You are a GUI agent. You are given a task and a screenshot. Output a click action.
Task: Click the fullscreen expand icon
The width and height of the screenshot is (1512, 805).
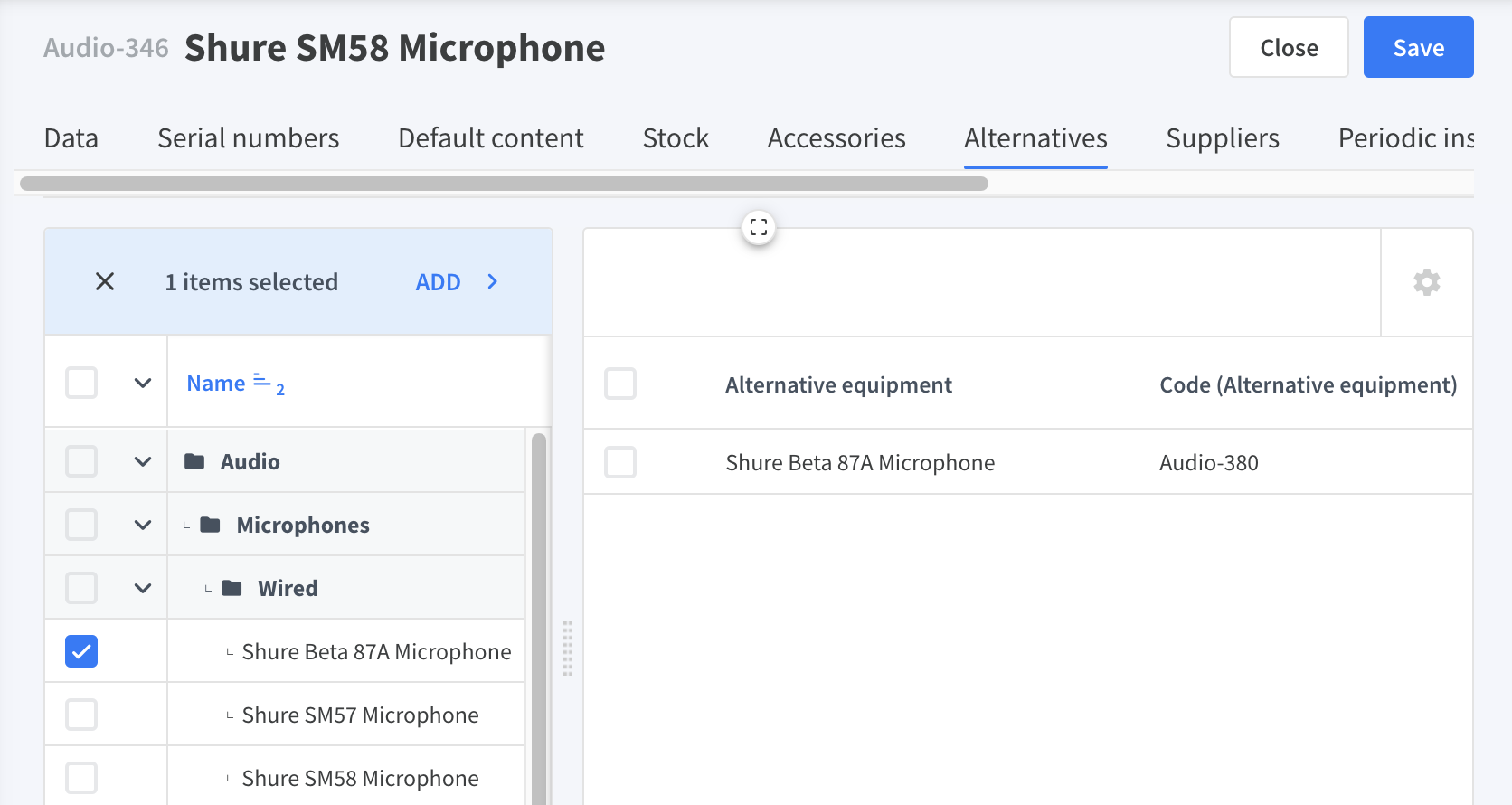[759, 227]
